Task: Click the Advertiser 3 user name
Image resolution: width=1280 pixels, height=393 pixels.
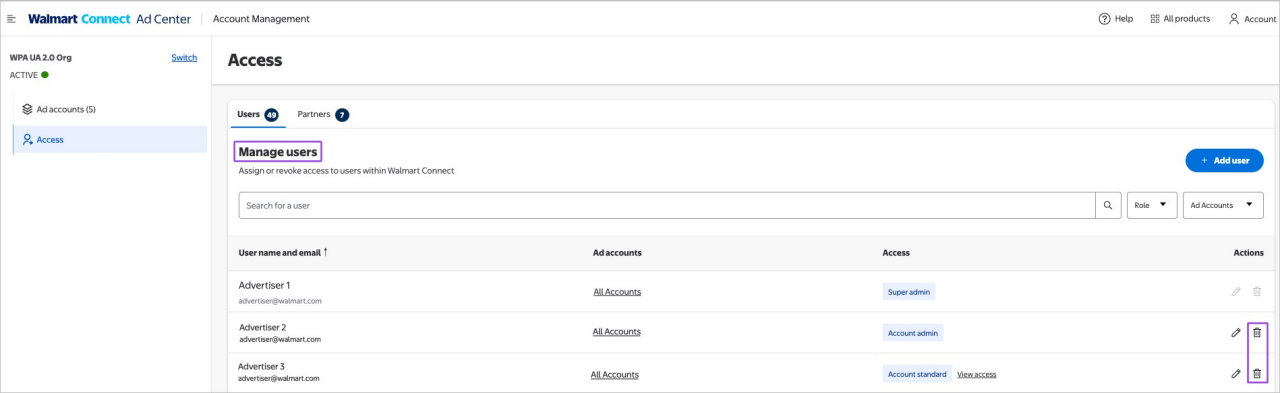Action: 262,366
